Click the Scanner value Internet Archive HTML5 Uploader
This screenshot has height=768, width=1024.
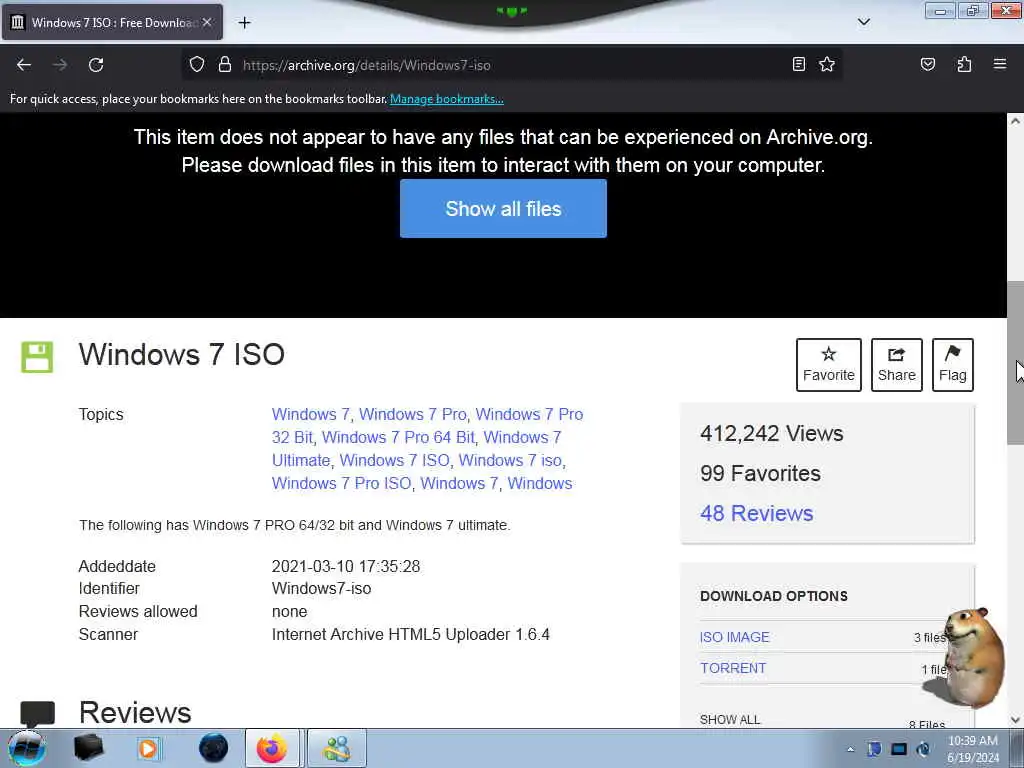click(411, 635)
